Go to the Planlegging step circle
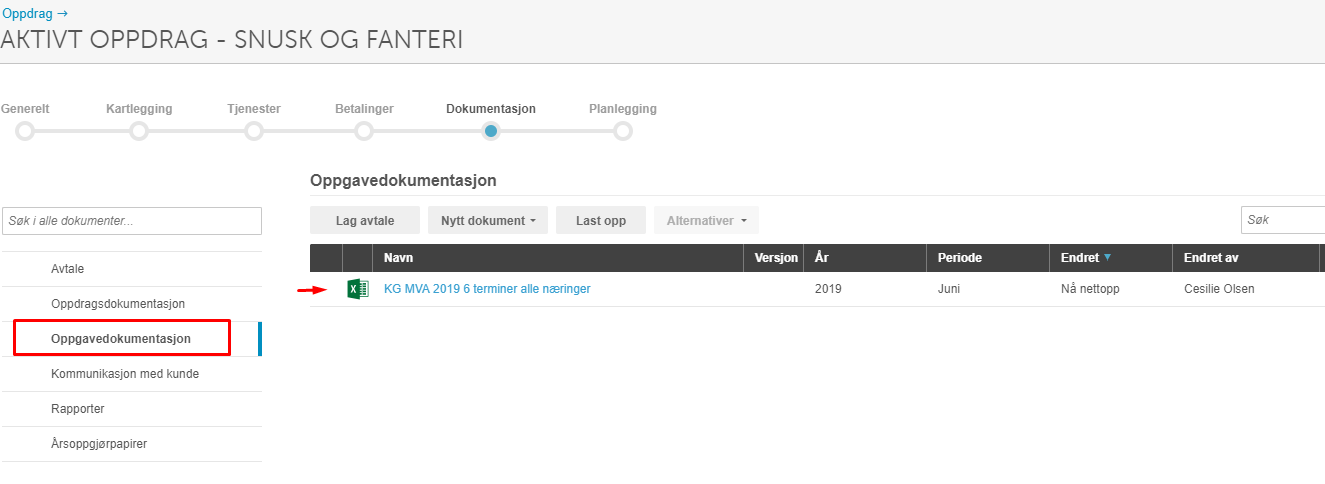The height and width of the screenshot is (484, 1325). pyautogui.click(x=623, y=131)
